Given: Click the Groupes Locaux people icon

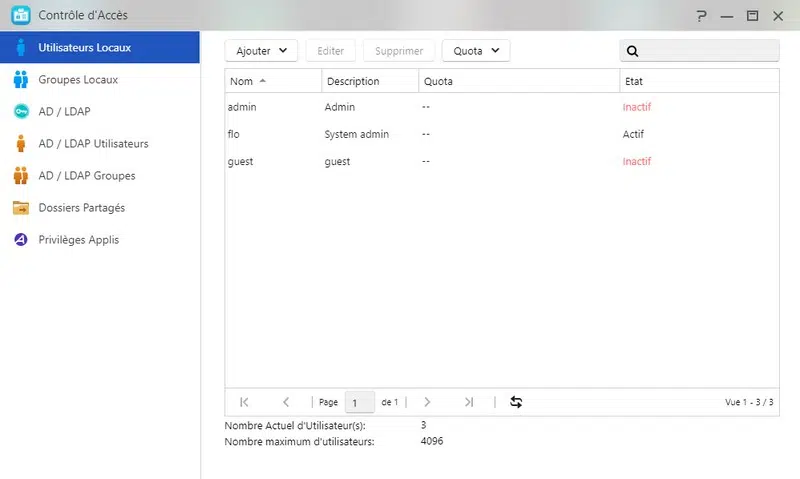Looking at the screenshot, I should click(21, 80).
